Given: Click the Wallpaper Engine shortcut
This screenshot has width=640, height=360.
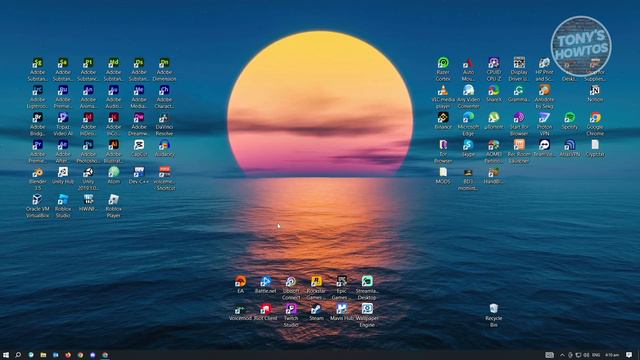Looking at the screenshot, I should coord(367,309).
